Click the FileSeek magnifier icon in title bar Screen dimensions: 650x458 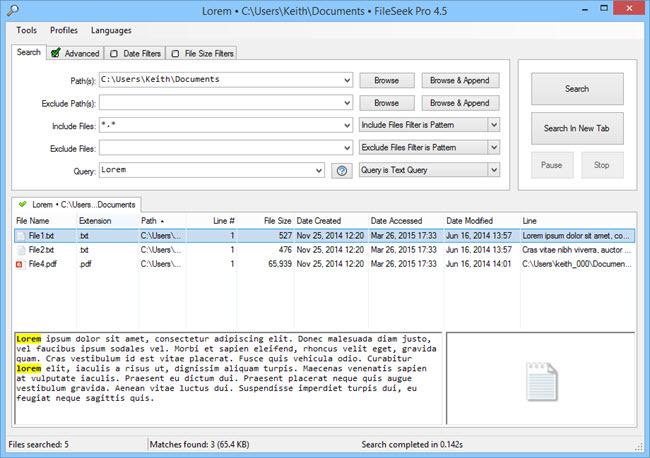(12, 10)
